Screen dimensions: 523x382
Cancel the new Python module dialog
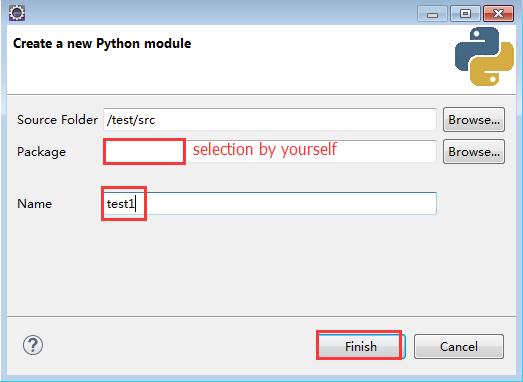pyautogui.click(x=459, y=346)
